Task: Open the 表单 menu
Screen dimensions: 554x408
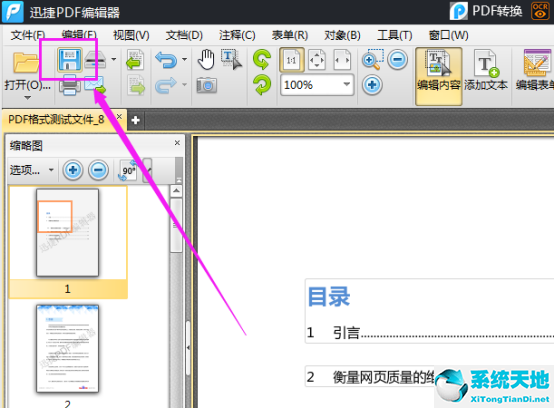Action: tap(290, 35)
